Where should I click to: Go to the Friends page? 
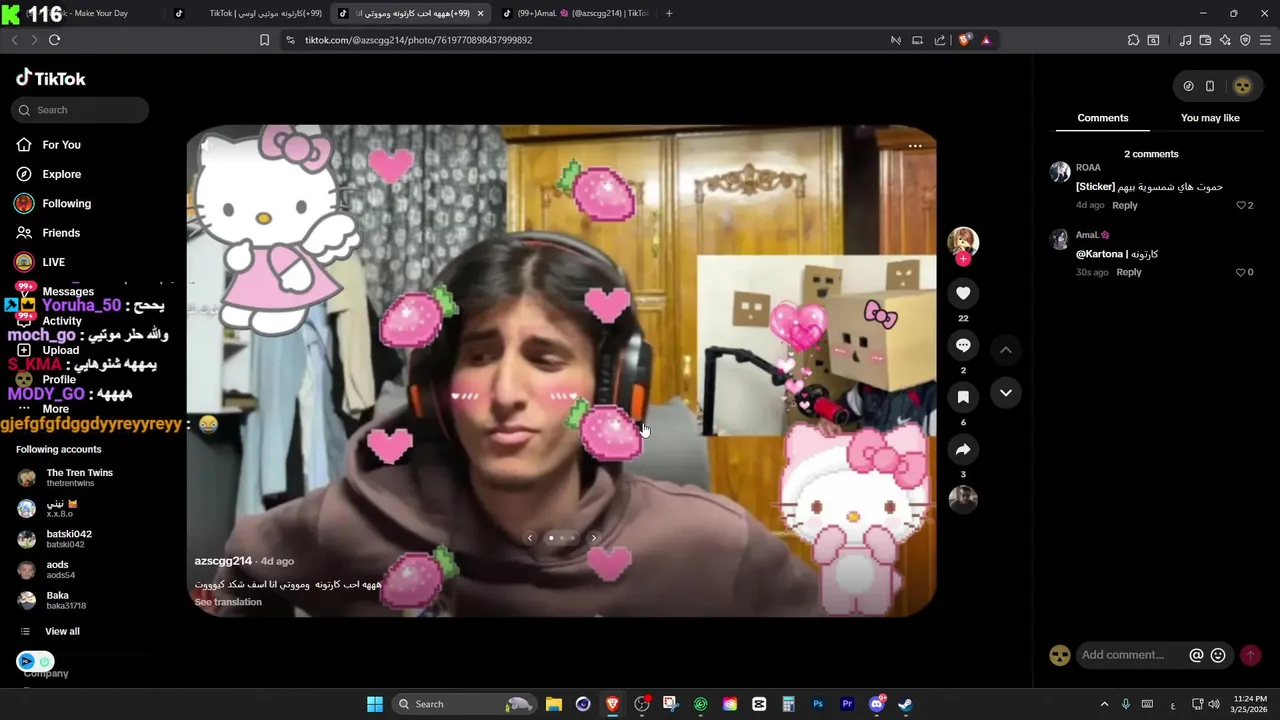point(61,232)
